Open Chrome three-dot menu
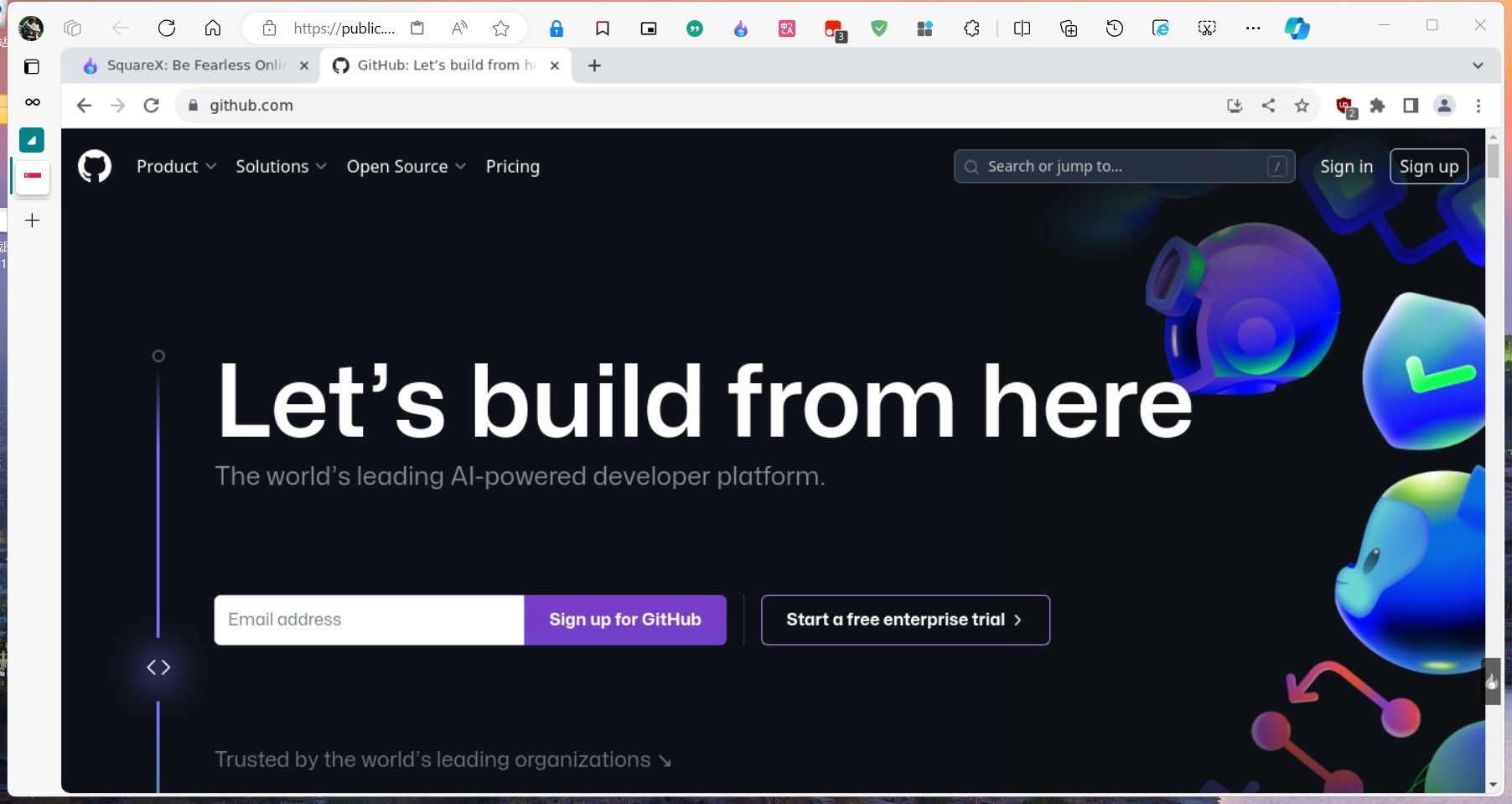 point(1478,106)
